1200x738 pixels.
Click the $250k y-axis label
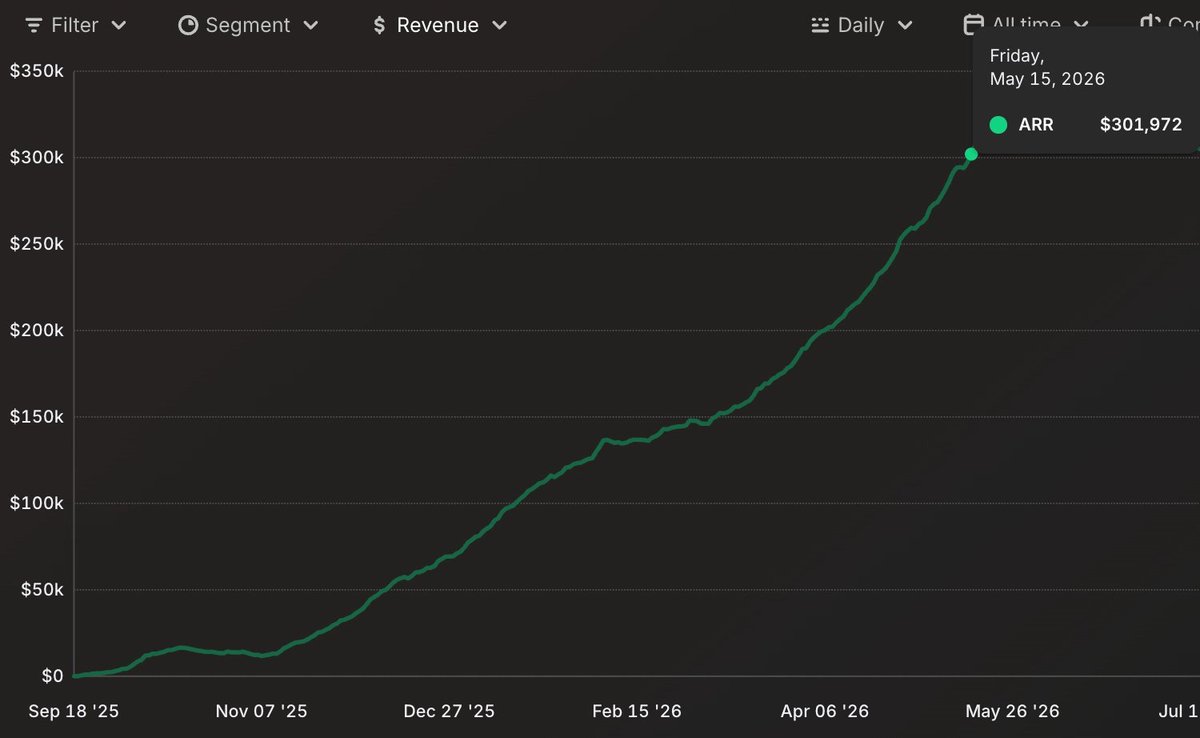[x=37, y=244]
